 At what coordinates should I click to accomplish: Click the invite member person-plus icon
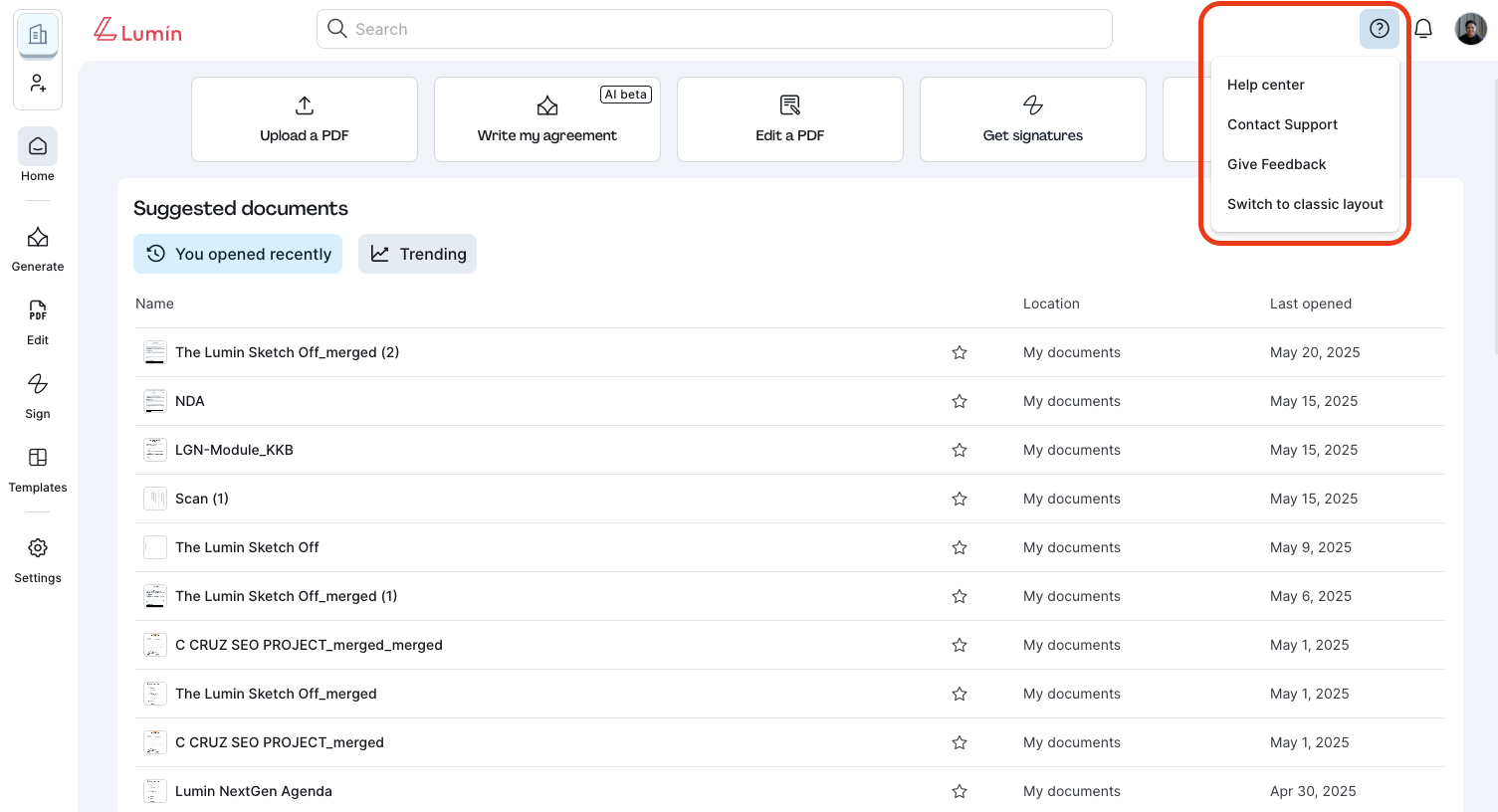[38, 83]
